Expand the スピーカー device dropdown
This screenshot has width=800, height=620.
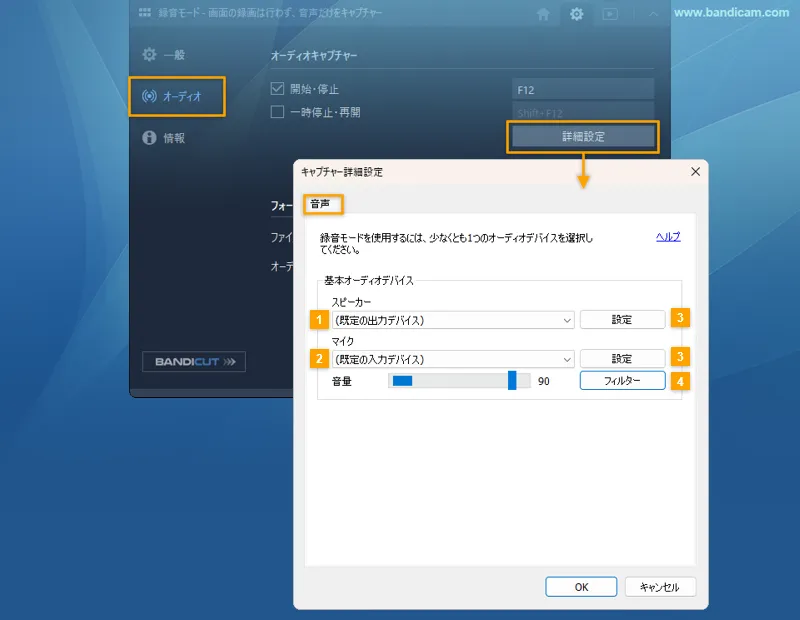click(453, 320)
